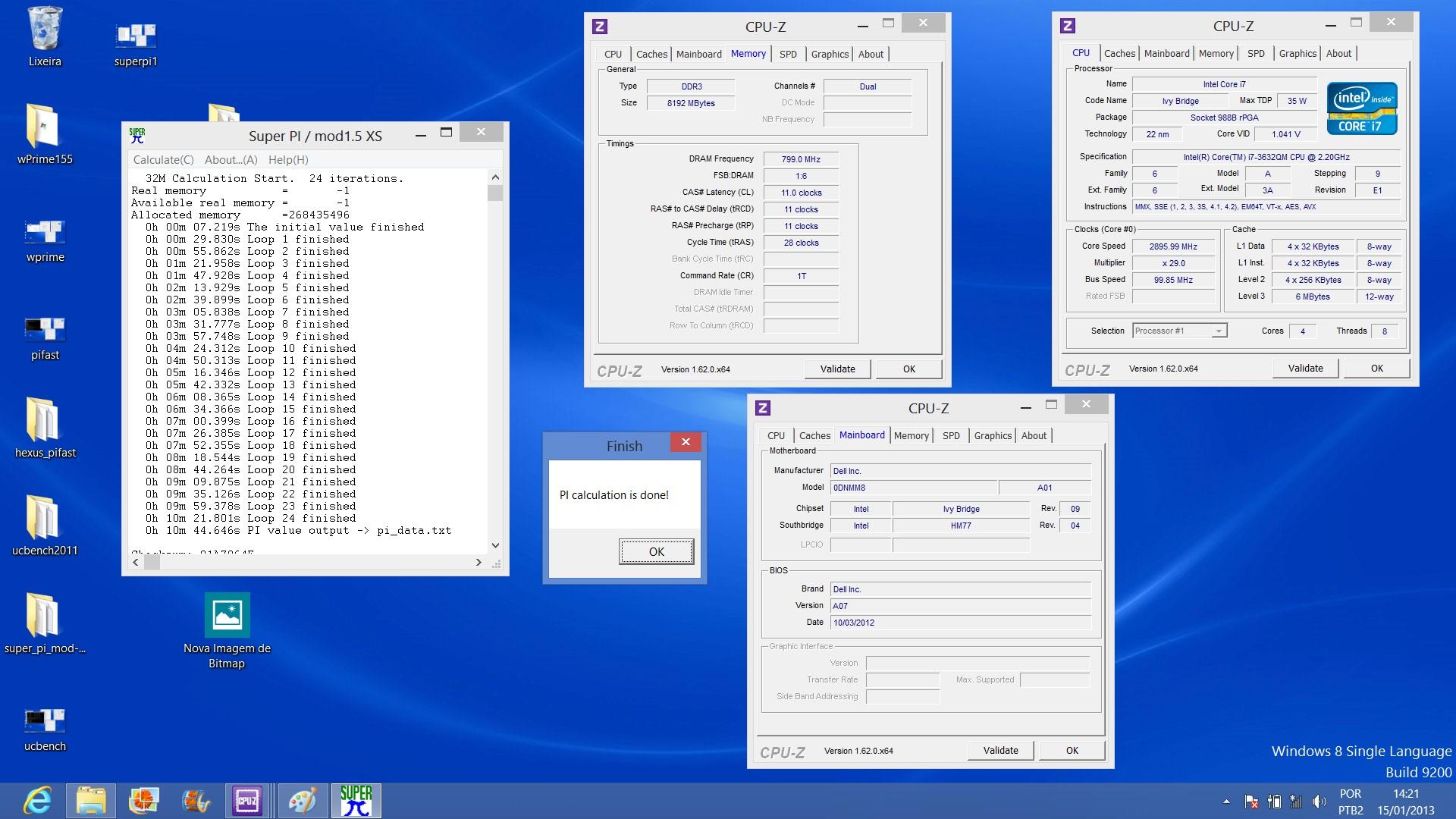Image resolution: width=1456 pixels, height=819 pixels.
Task: Open Calculate(C) menu in Super PI
Action: 164,159
